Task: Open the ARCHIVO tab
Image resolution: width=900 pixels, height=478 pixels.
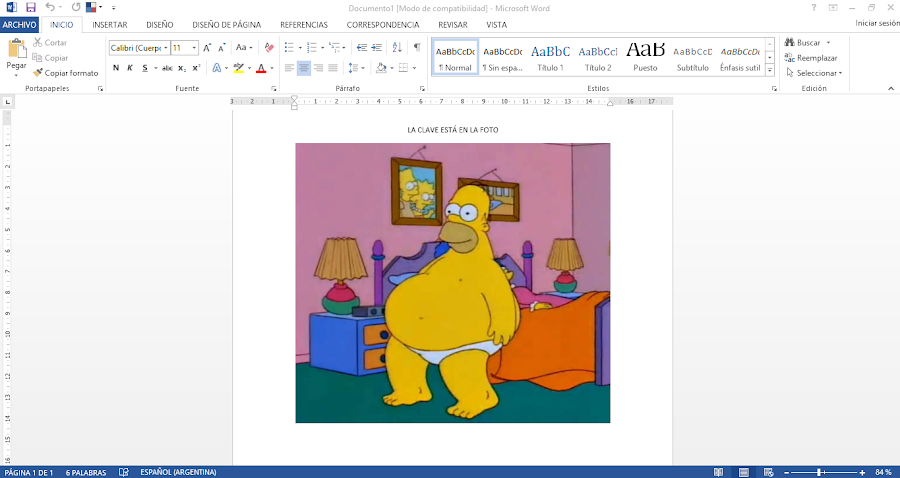Action: tap(20, 25)
